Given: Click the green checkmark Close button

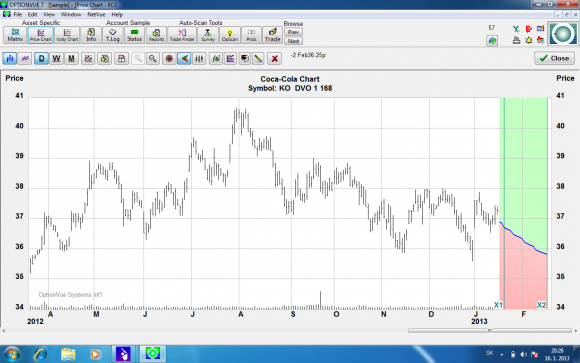Looking at the screenshot, I should pos(554,58).
